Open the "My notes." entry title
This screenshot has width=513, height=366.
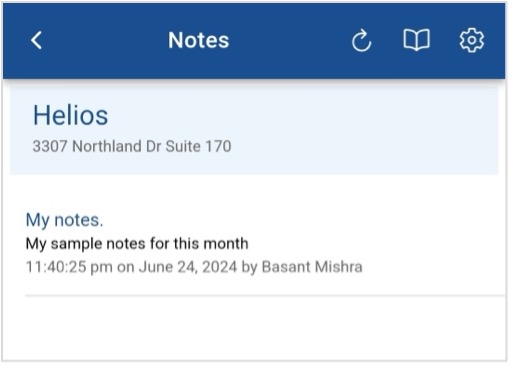point(65,220)
